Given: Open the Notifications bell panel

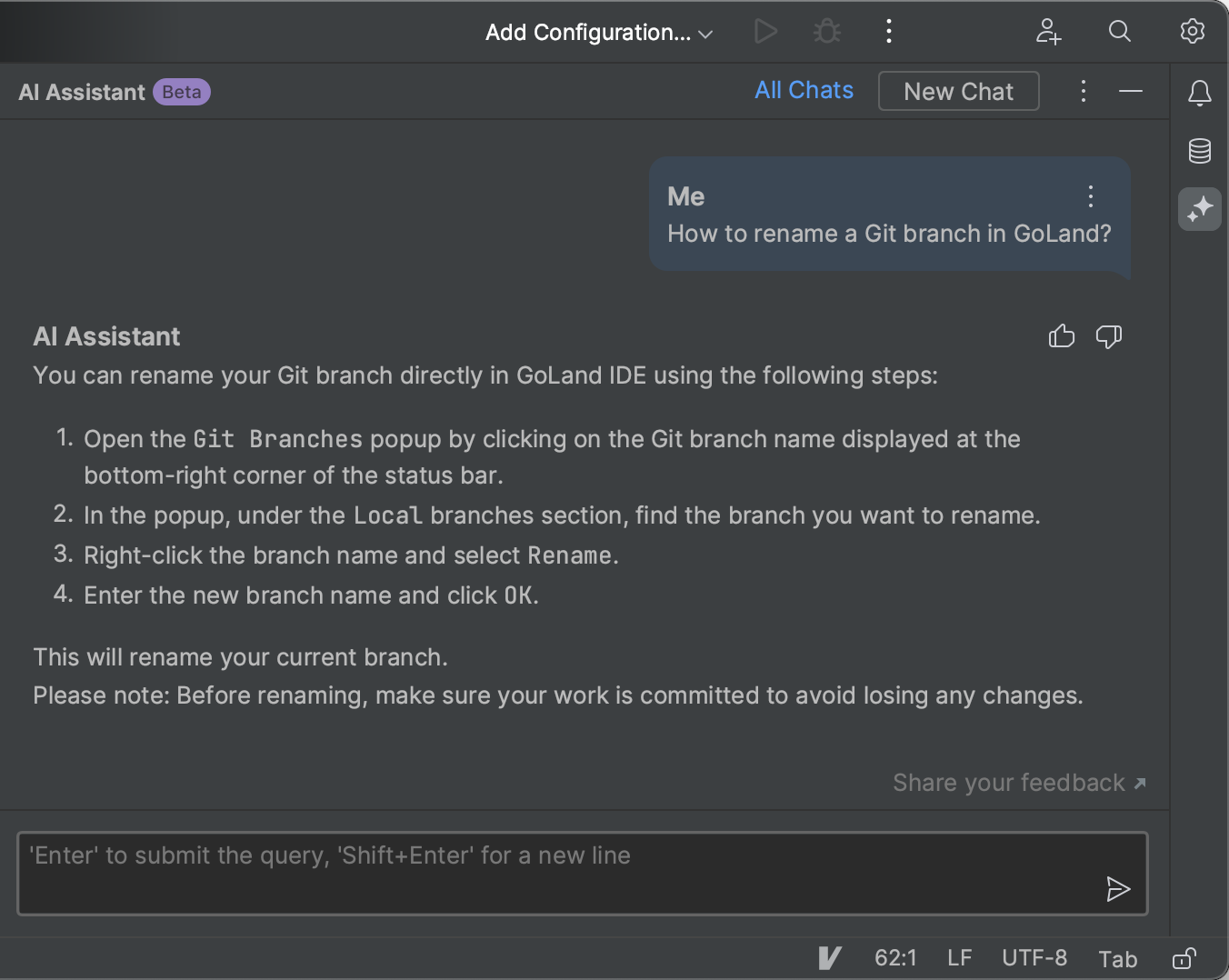Looking at the screenshot, I should pyautogui.click(x=1199, y=93).
